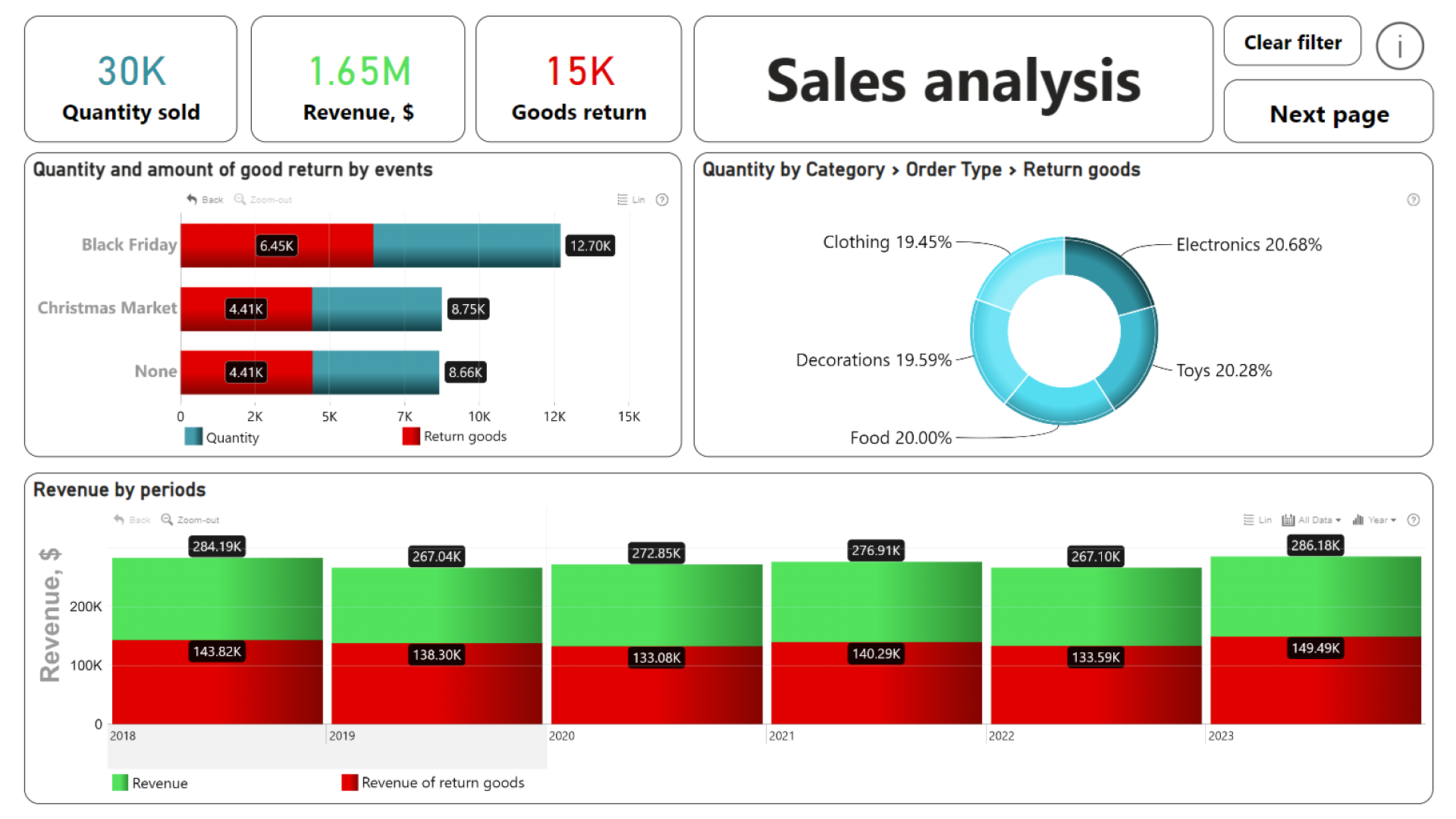The image size is (1456, 819).
Task: Click Zoom-out in revenue chart
Action: coord(190,519)
